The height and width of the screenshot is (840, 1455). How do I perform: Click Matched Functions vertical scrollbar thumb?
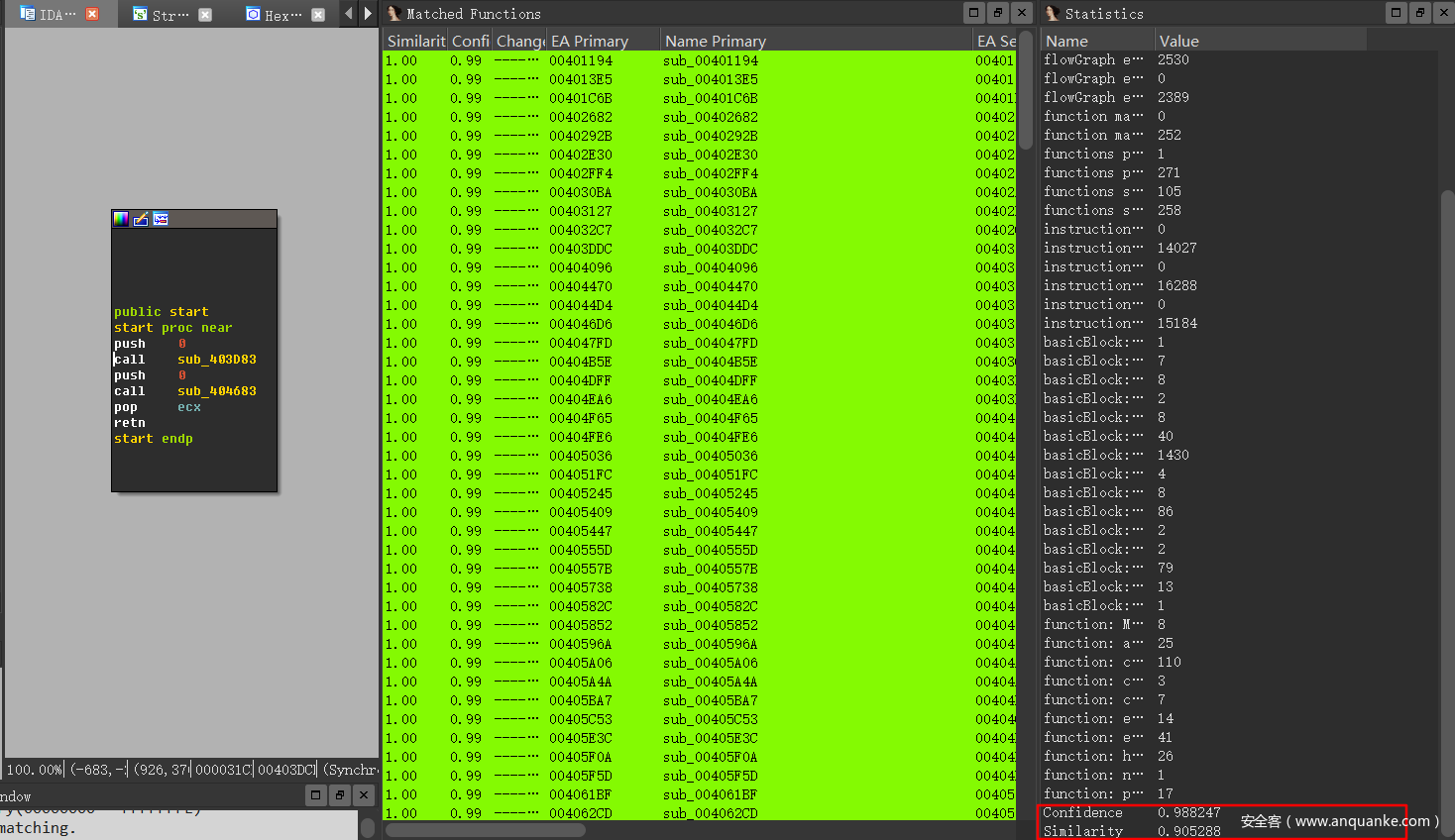click(1027, 91)
